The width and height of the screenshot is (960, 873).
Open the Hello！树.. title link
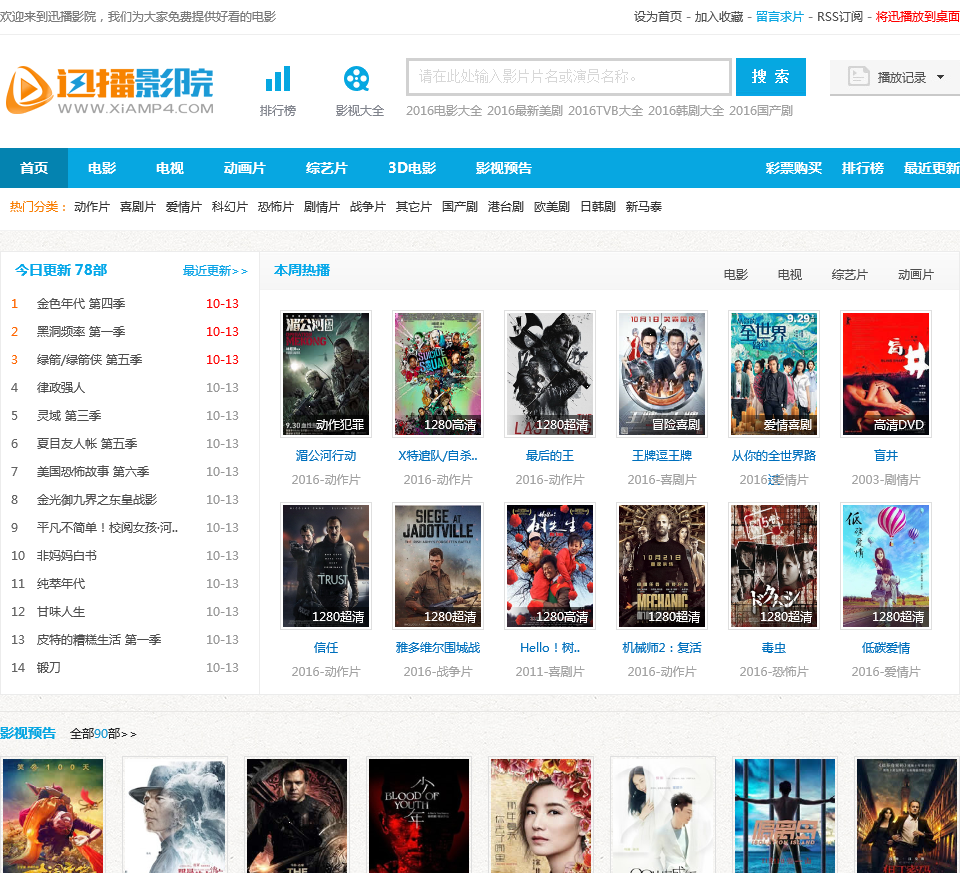(550, 648)
